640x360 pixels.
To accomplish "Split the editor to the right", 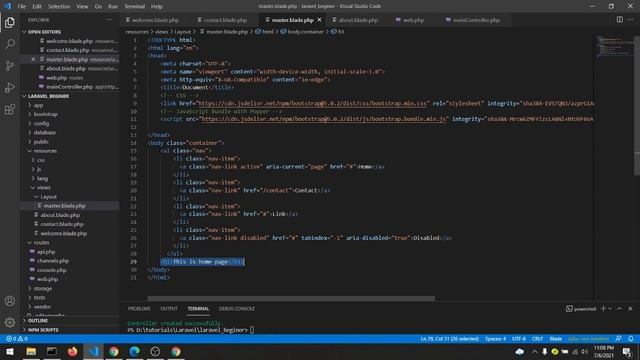I will click(620, 20).
